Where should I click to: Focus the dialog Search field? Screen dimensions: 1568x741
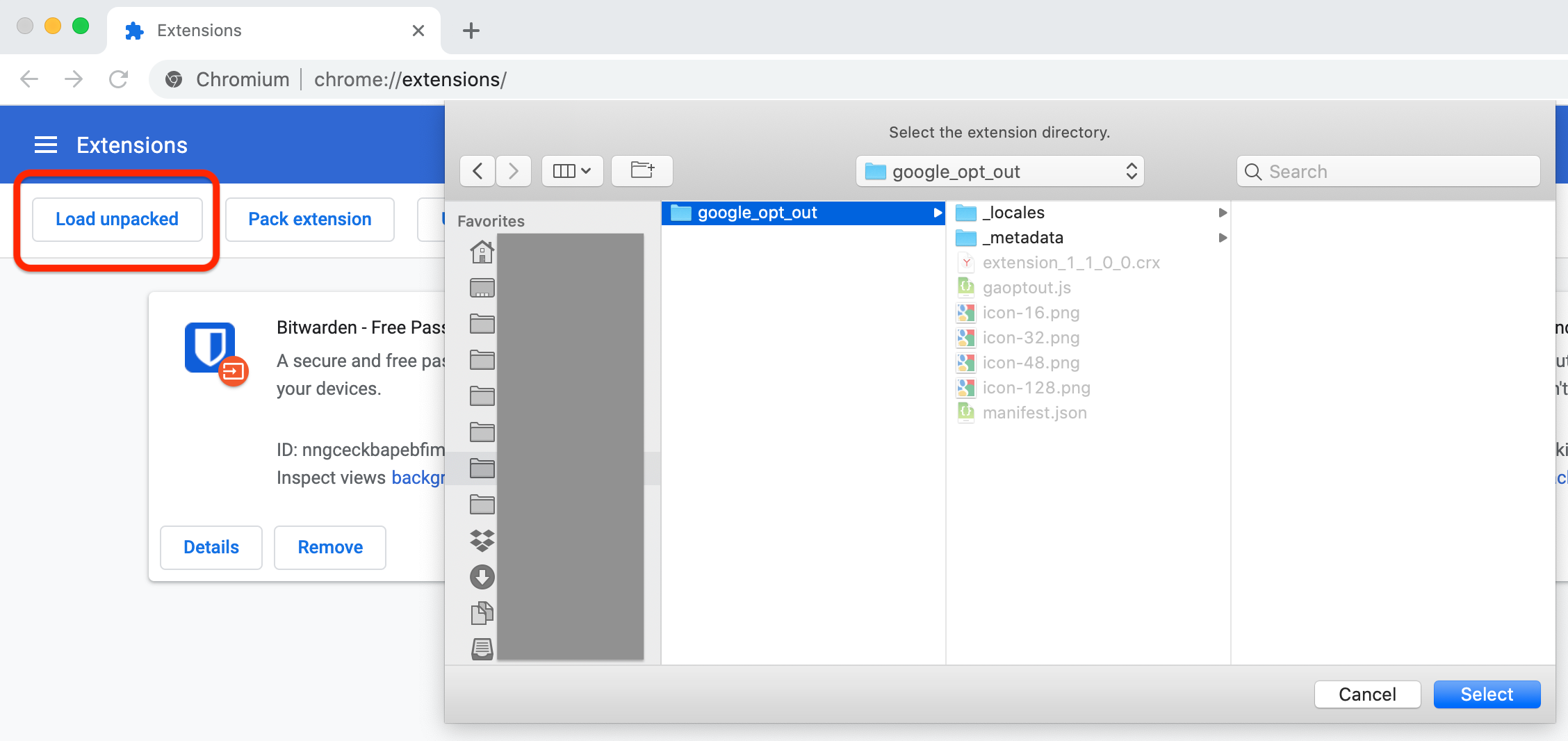tap(1388, 171)
